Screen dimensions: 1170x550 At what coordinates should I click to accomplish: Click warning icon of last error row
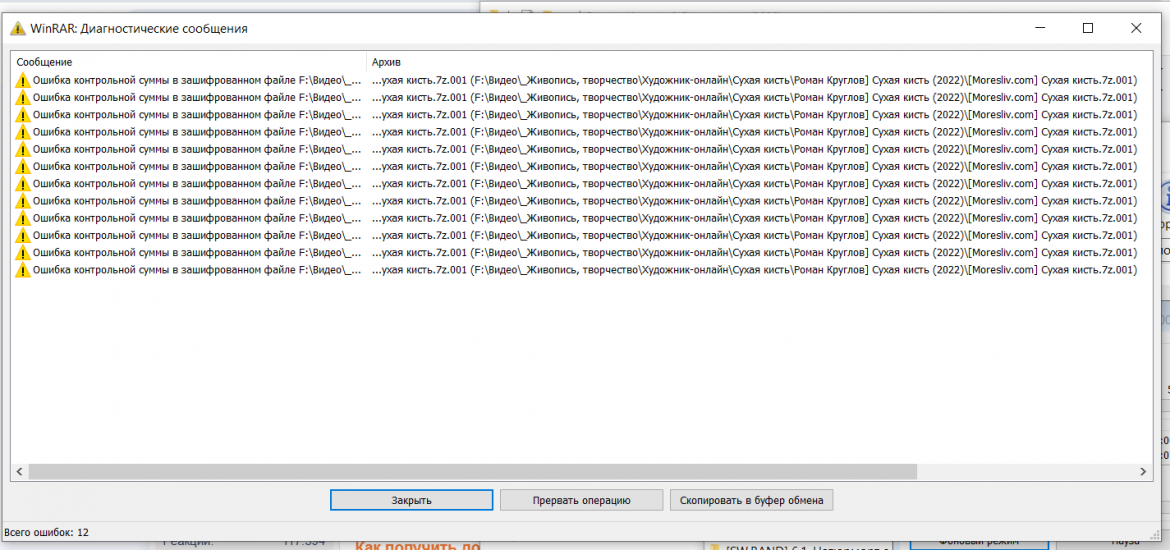[x=23, y=270]
